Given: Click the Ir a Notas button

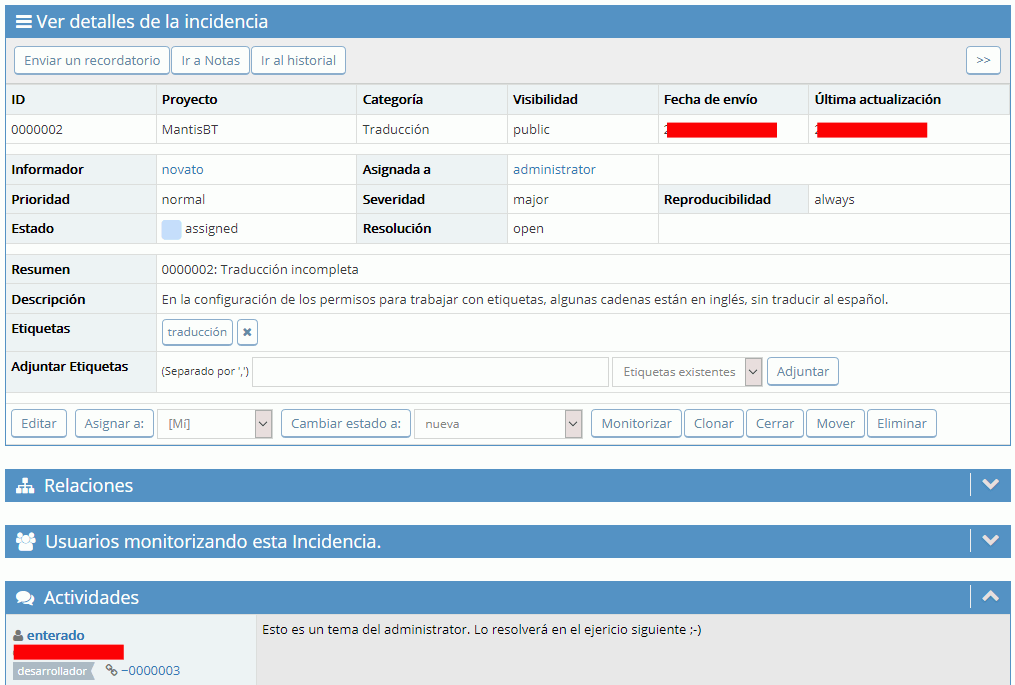Looking at the screenshot, I should [x=210, y=61].
